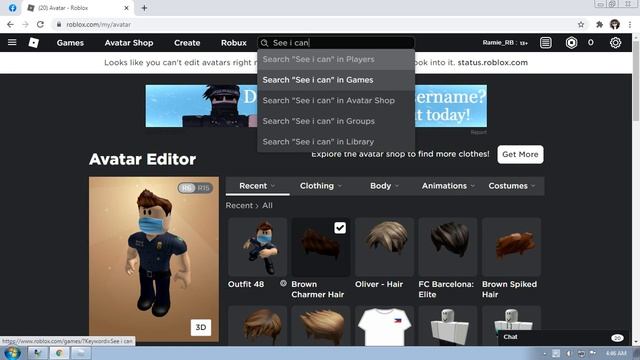Image resolution: width=640 pixels, height=360 pixels.
Task: Open the Robux balance icon
Action: (571, 42)
